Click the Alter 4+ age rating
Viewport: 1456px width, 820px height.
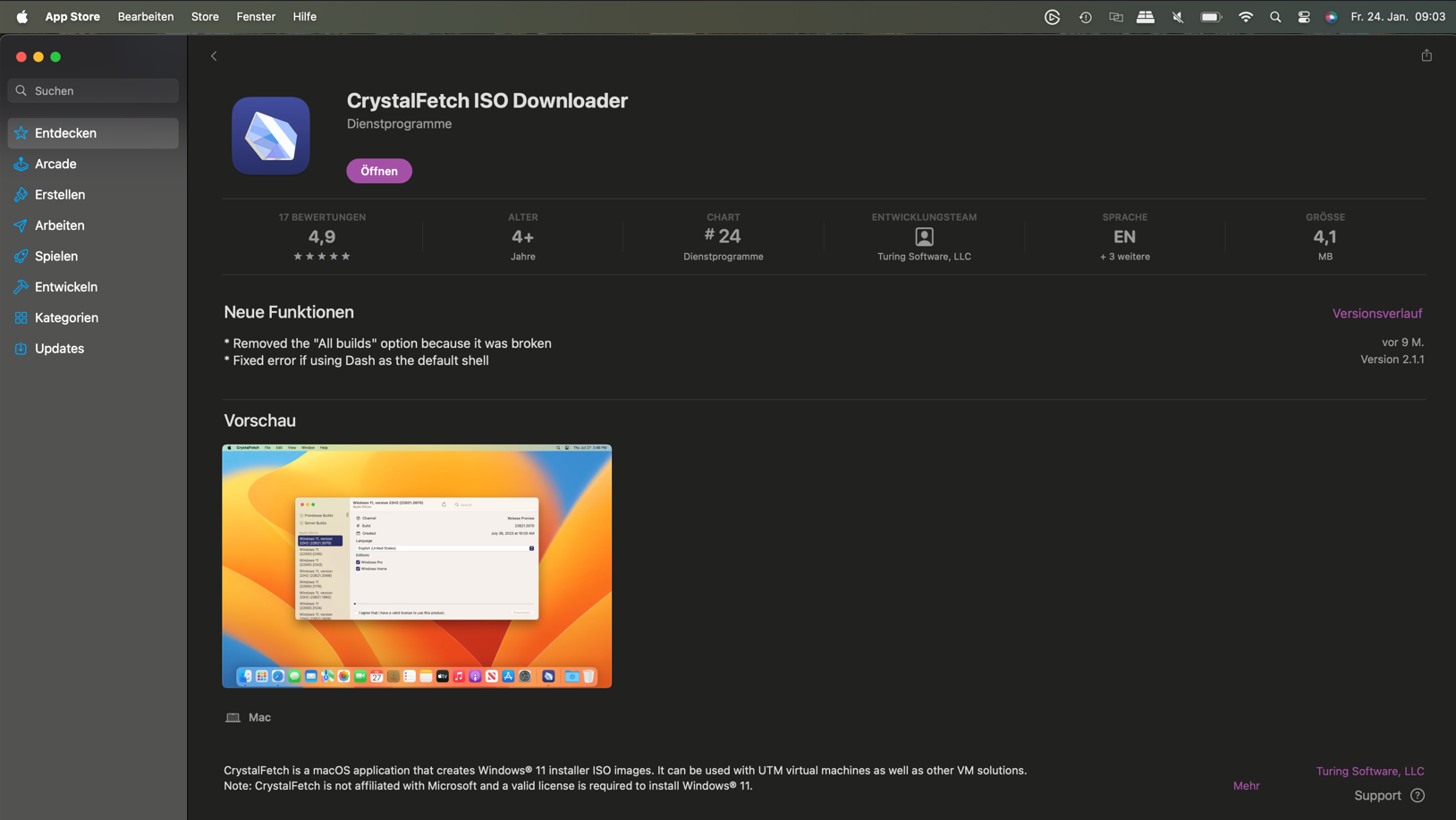[x=523, y=237]
